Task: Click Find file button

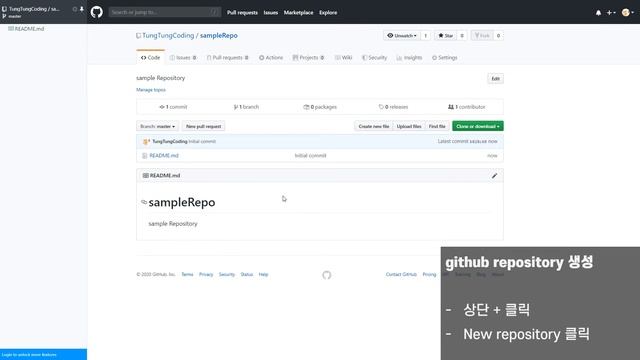Action: tap(437, 127)
